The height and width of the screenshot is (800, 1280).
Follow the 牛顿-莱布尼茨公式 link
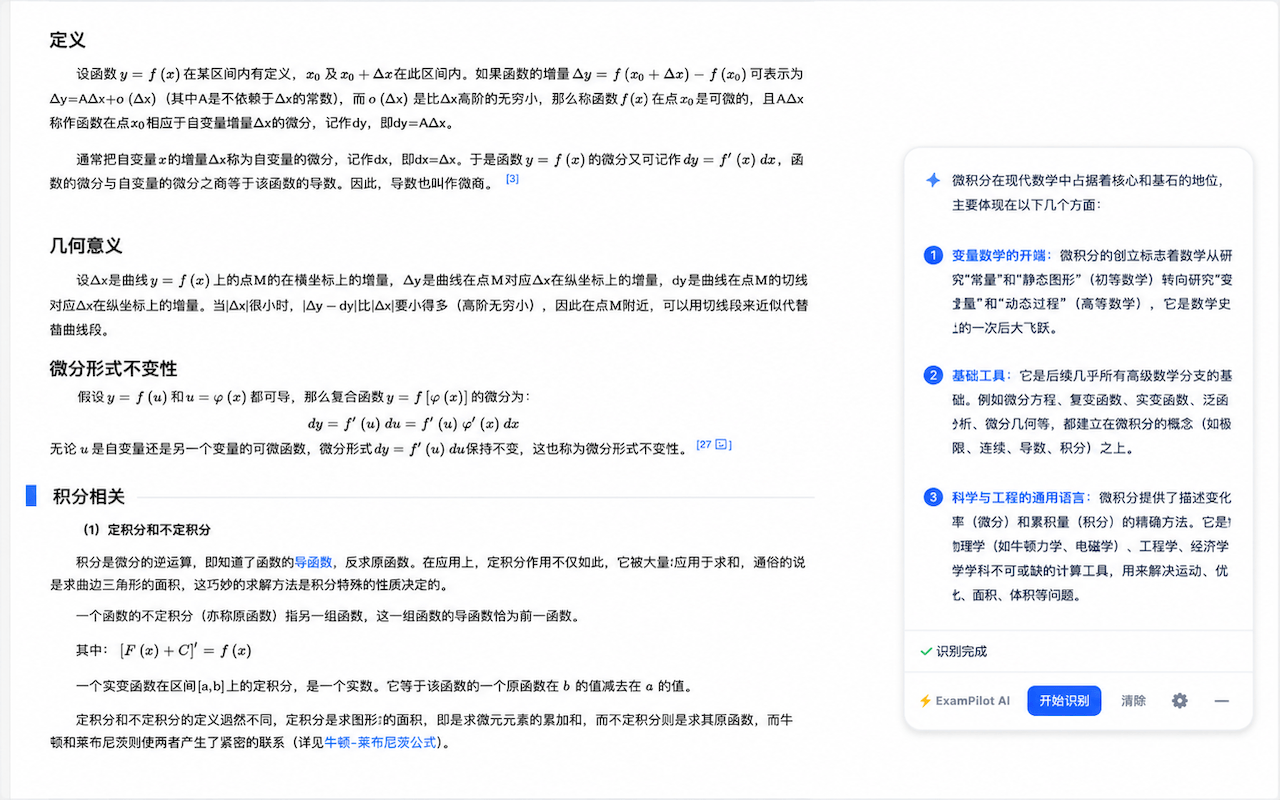click(381, 743)
